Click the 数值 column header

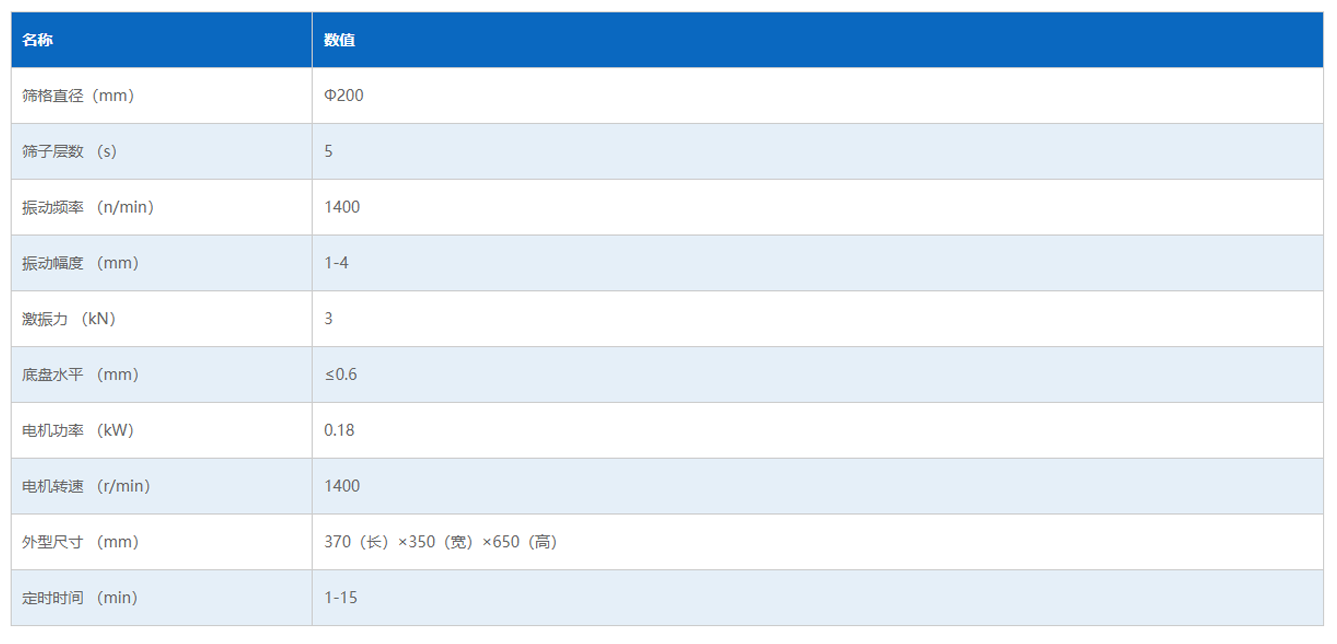(340, 41)
